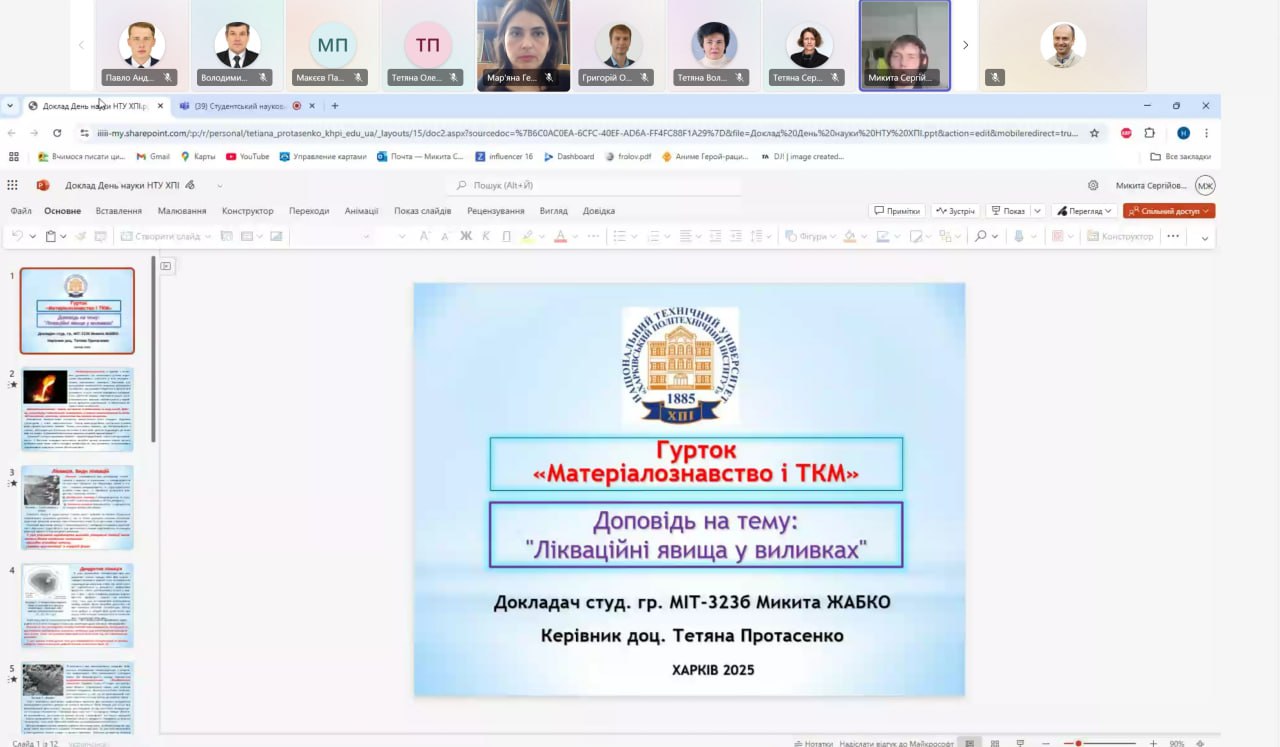Expand the ribbon collapse chevron
Screen dimensions: 1280x747
1205,237
